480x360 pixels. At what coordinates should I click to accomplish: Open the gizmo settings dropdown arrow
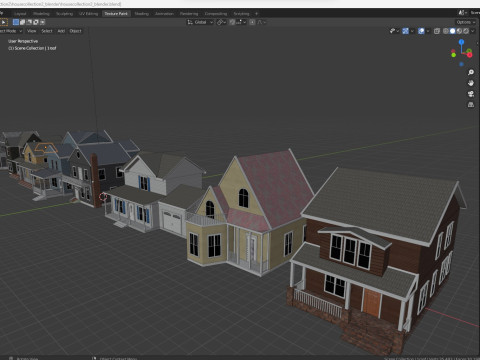412,31
